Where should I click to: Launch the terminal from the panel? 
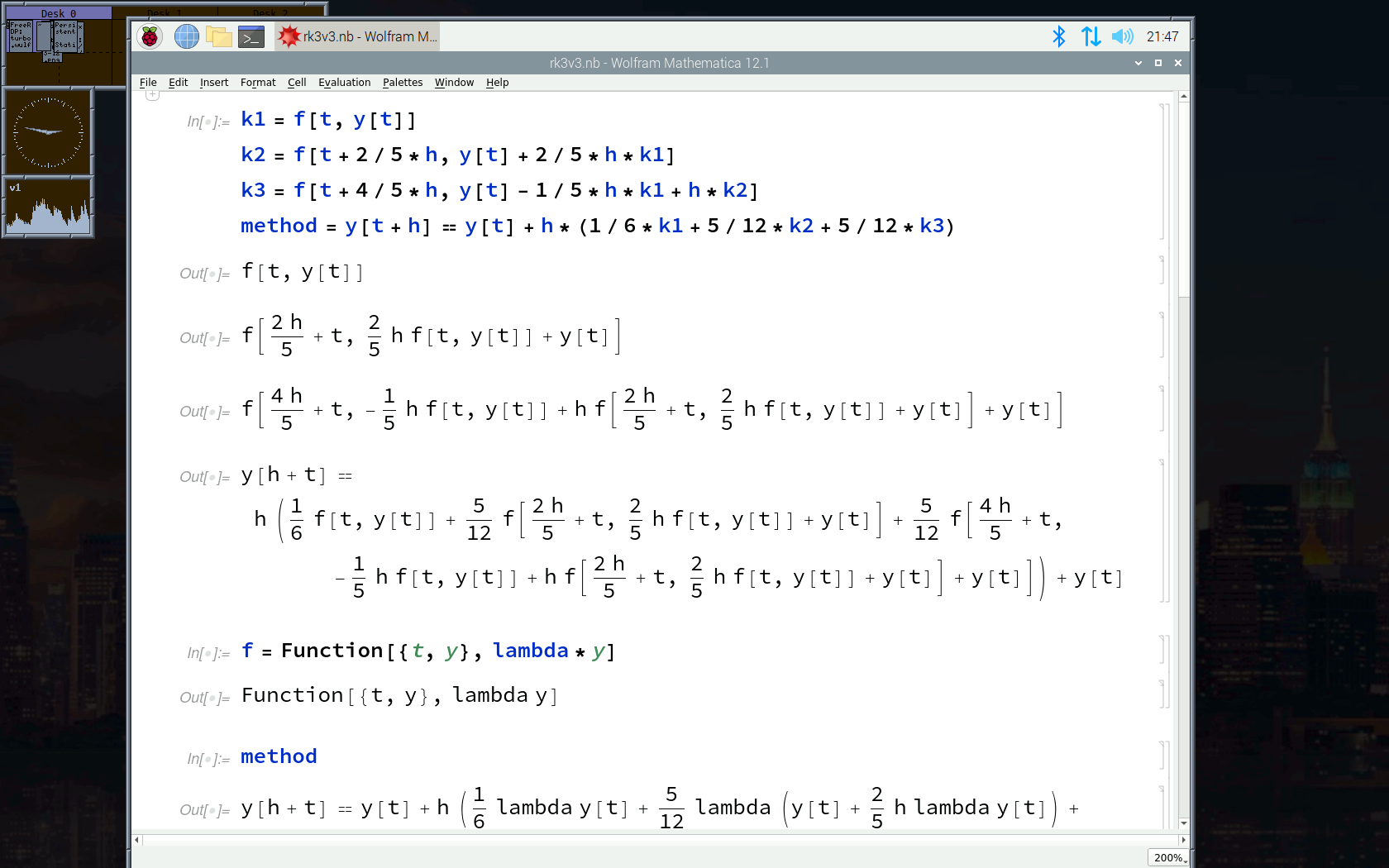251,36
